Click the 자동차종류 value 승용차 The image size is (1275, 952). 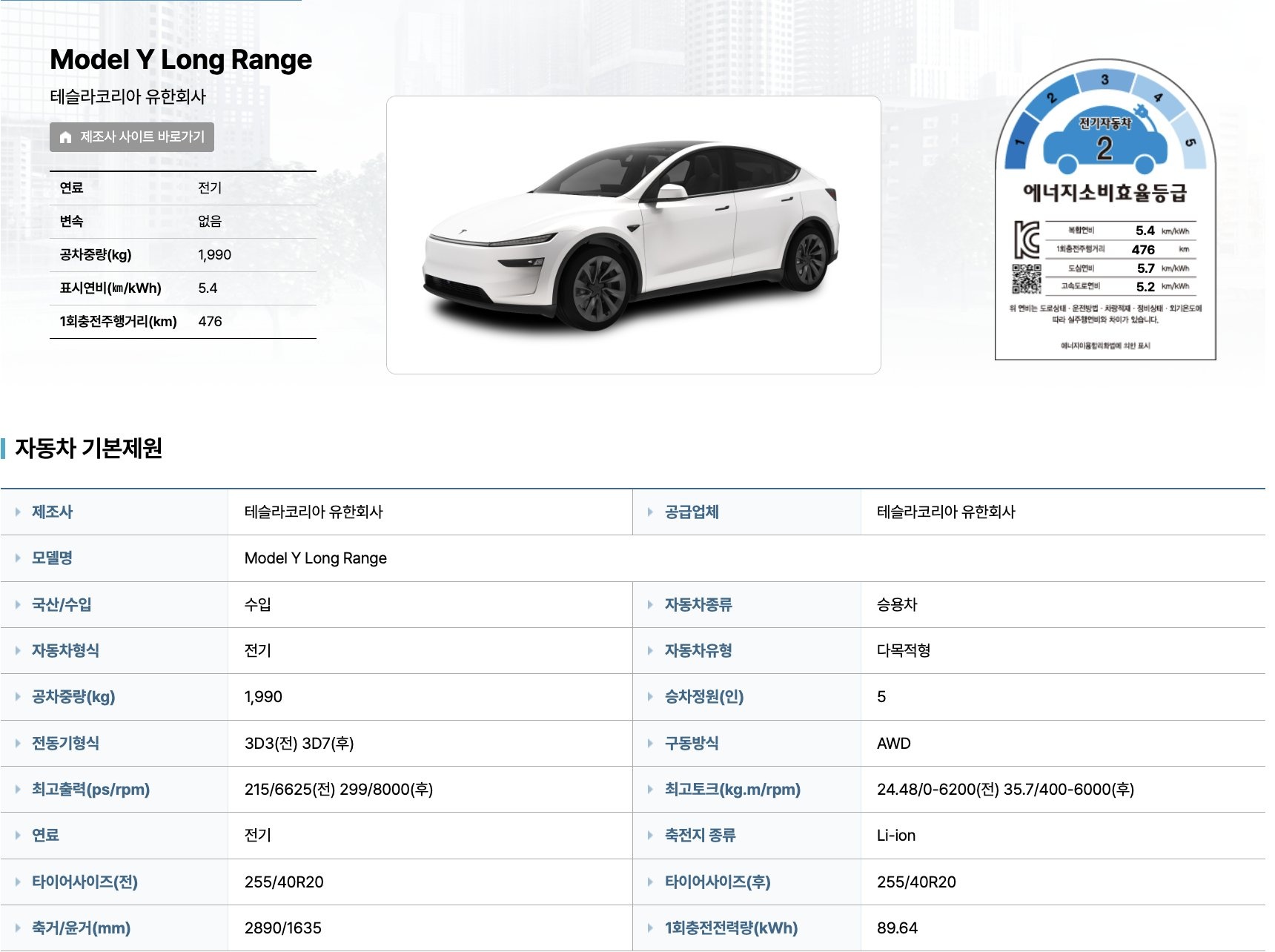click(x=897, y=604)
